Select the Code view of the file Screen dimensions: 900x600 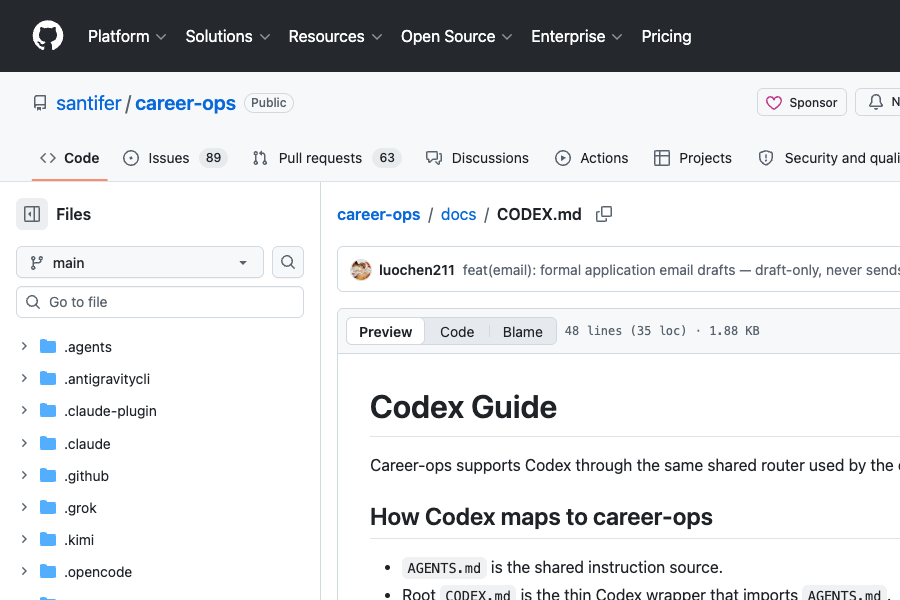457,332
